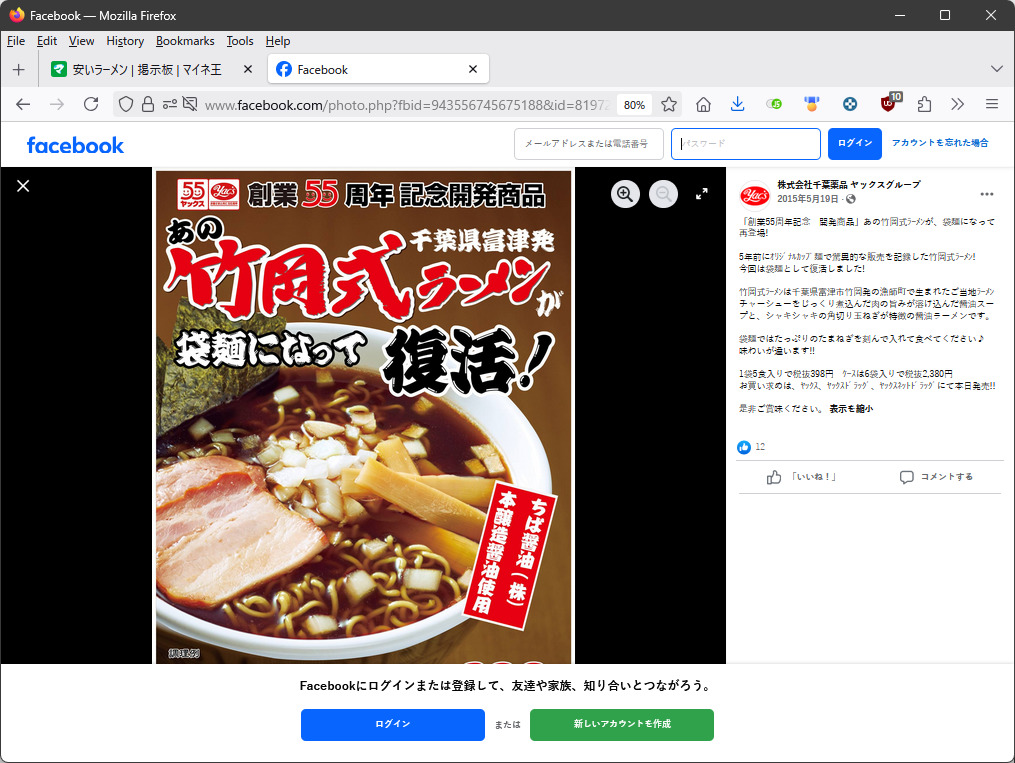
Task: Open the Firefox downloads panel
Action: point(737,104)
